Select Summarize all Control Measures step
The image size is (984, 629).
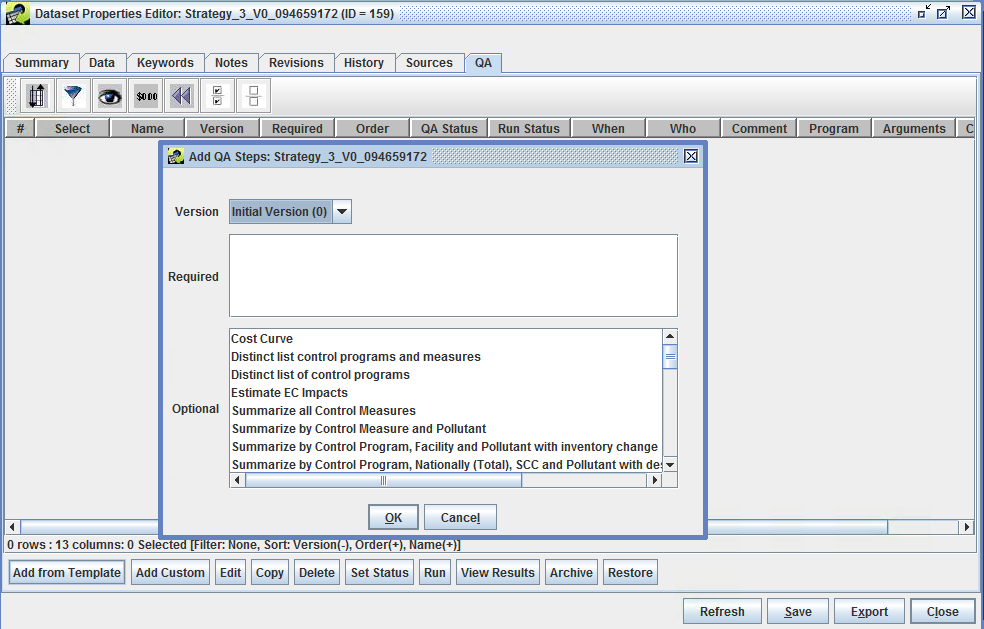pos(324,410)
